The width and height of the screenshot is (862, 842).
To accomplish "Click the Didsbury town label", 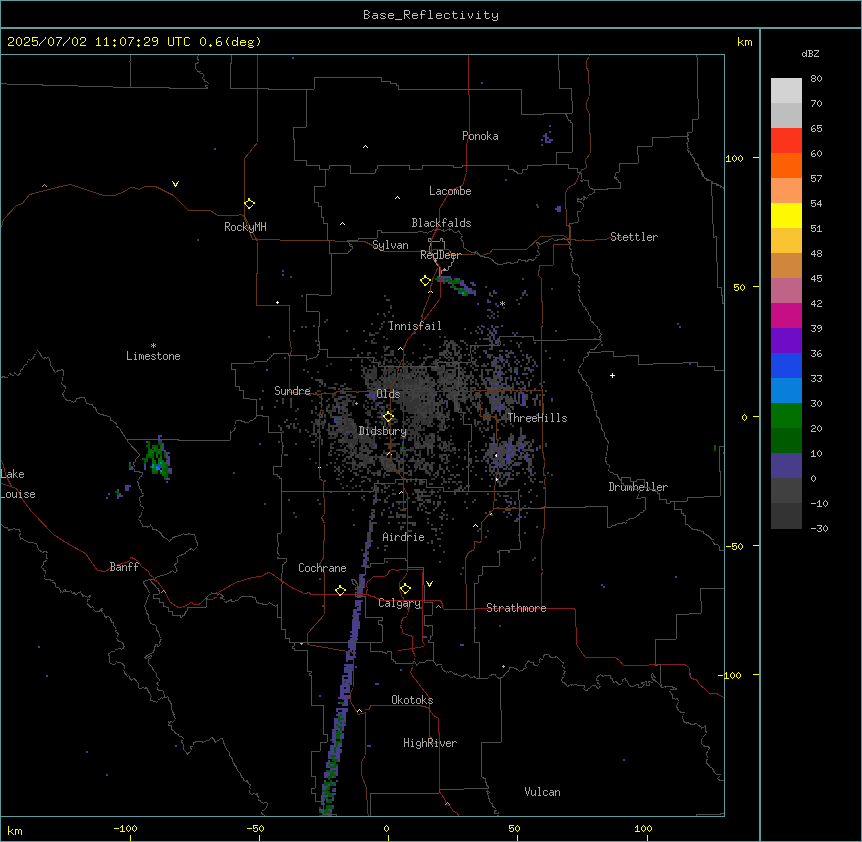I will coord(383,431).
